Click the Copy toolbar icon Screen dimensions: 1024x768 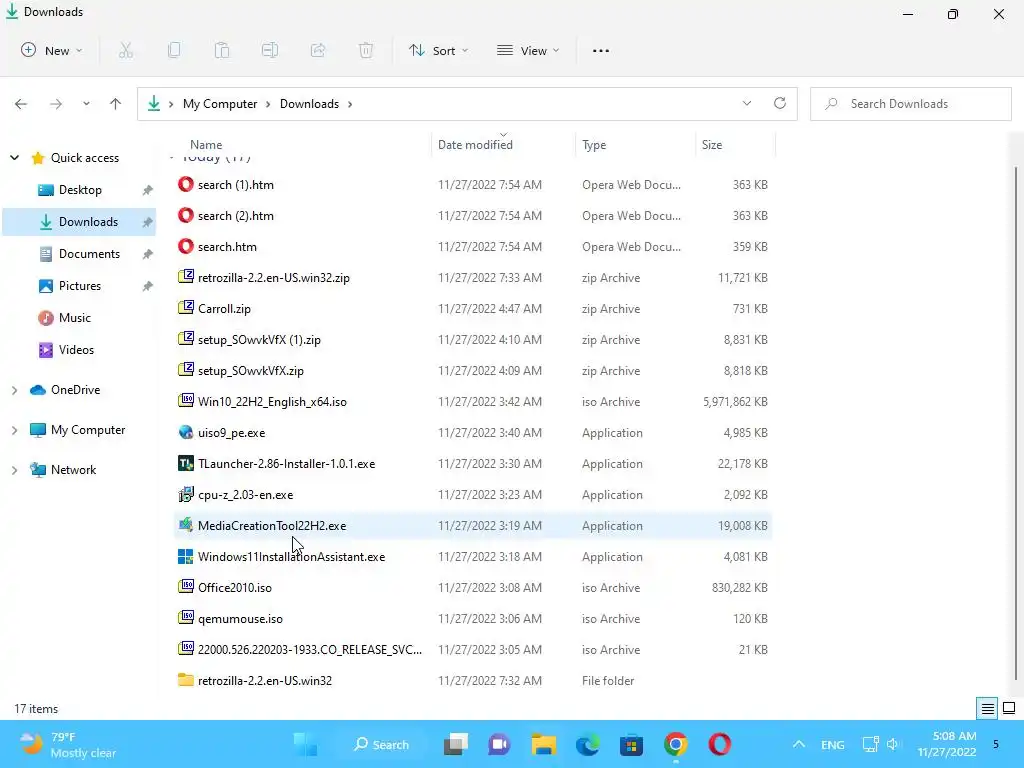tap(174, 50)
